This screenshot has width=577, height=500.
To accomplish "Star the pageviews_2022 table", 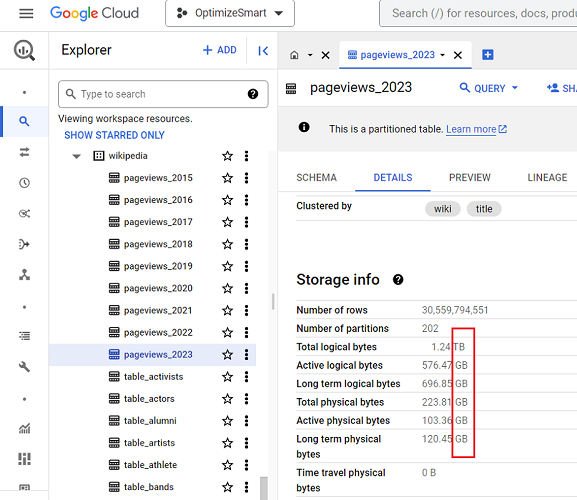I will click(x=227, y=333).
